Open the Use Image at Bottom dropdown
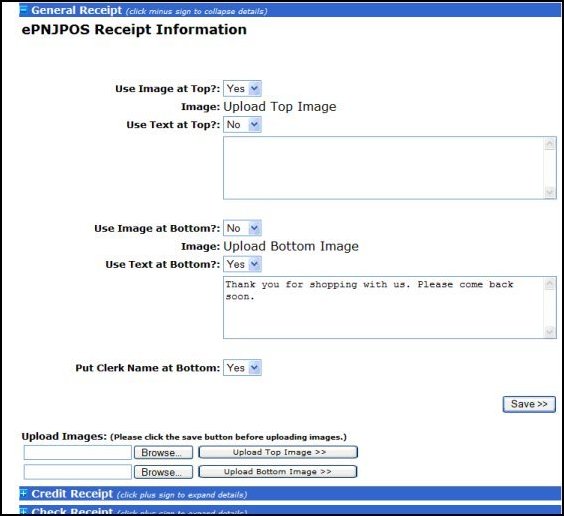564x516 pixels. coord(242,228)
